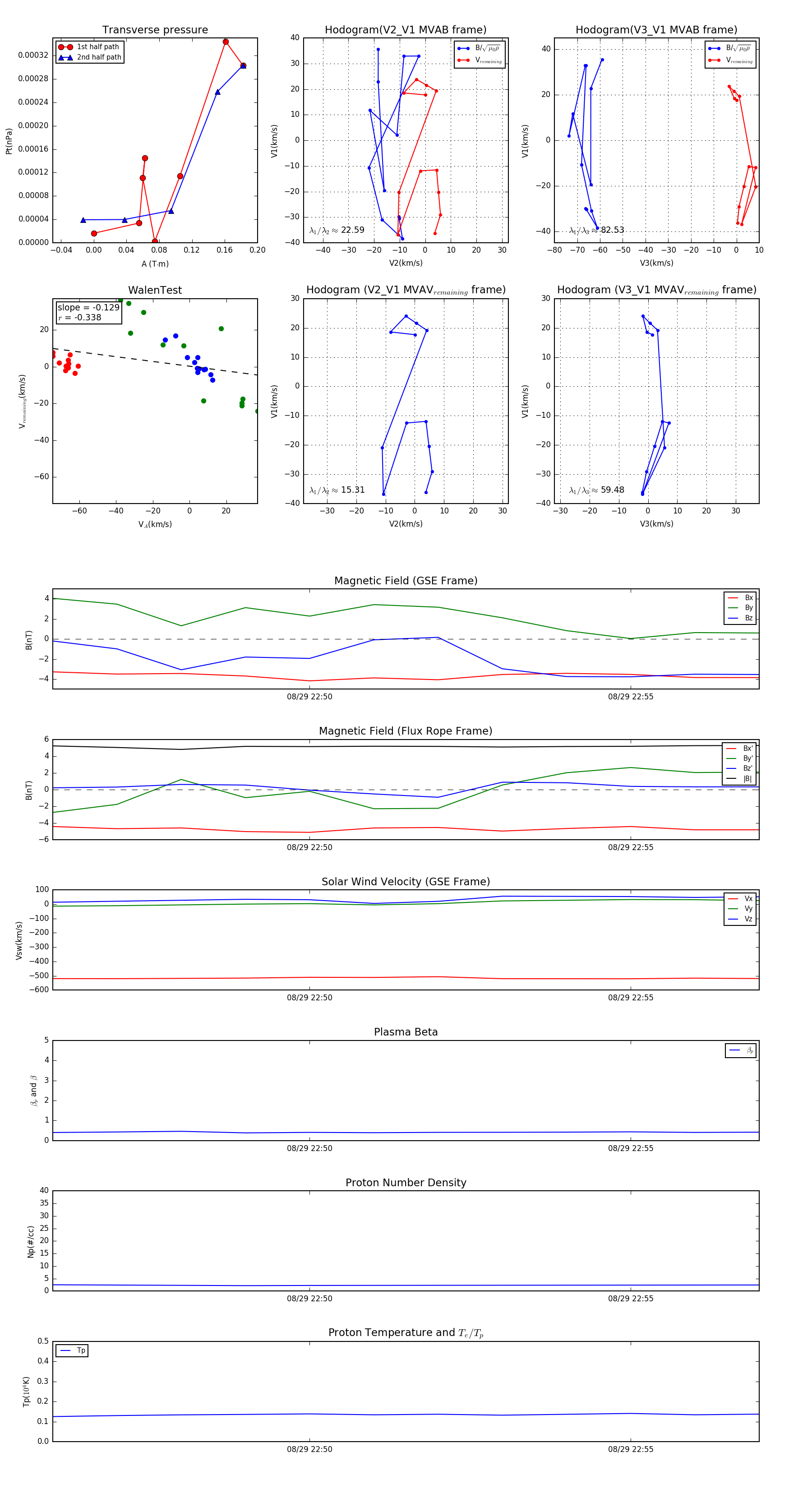Viewport: 812px width, 1489px height.
Task: Select the By' entry in the flux rope legend
Action: click(x=739, y=758)
